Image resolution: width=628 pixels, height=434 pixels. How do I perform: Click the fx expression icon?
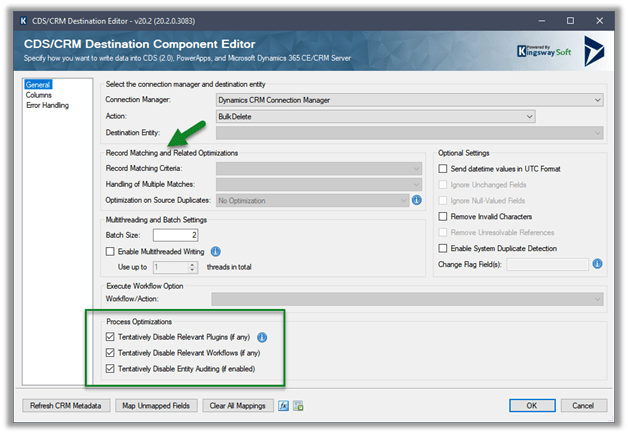(x=284, y=405)
